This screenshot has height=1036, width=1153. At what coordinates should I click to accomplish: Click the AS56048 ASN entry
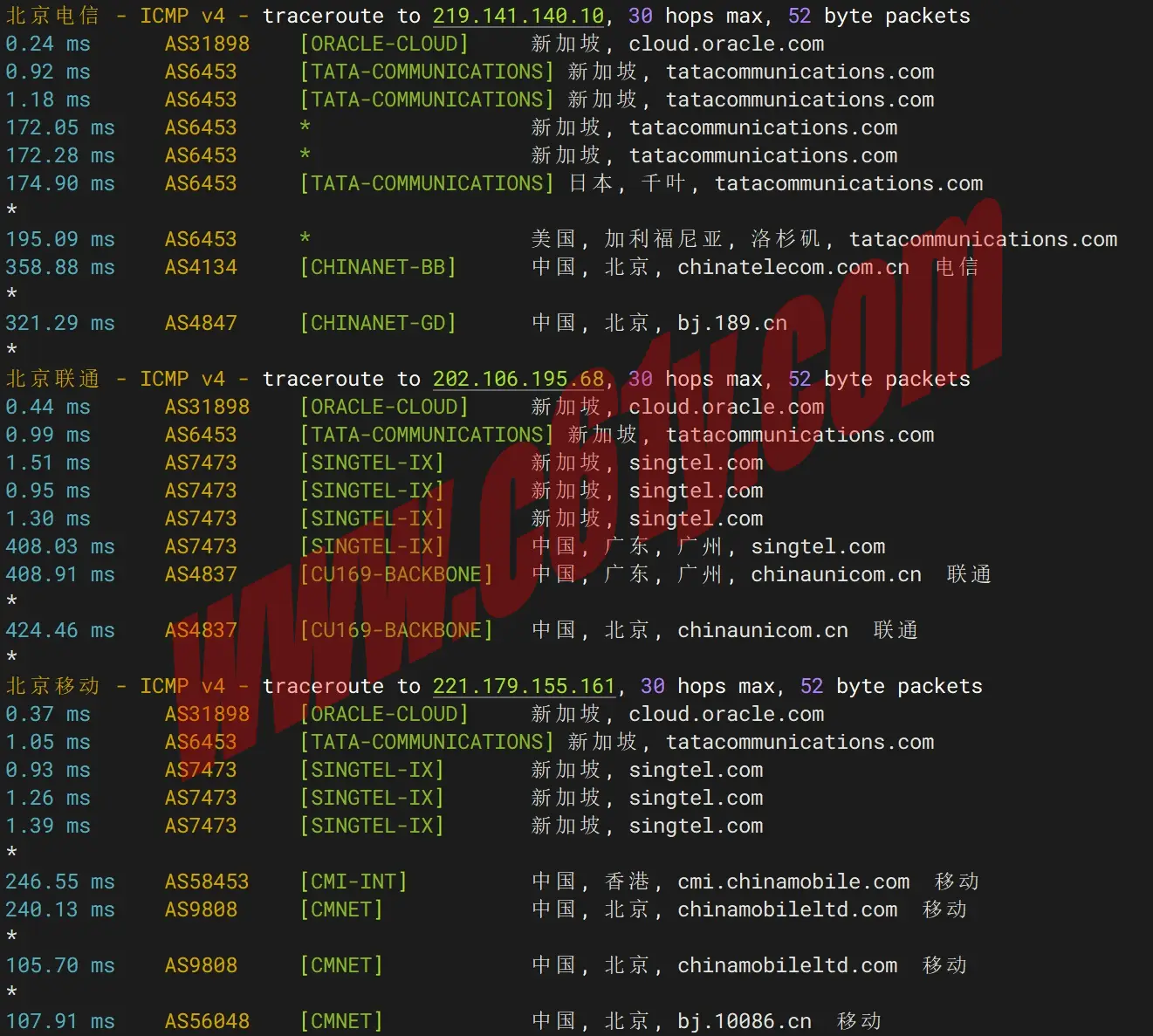(x=207, y=1021)
